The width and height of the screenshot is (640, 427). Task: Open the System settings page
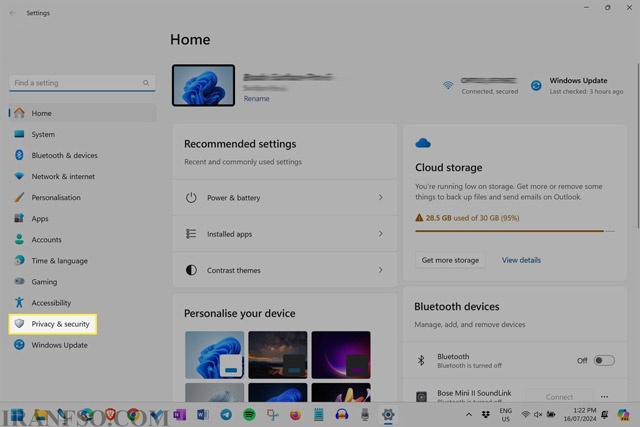(x=82, y=134)
